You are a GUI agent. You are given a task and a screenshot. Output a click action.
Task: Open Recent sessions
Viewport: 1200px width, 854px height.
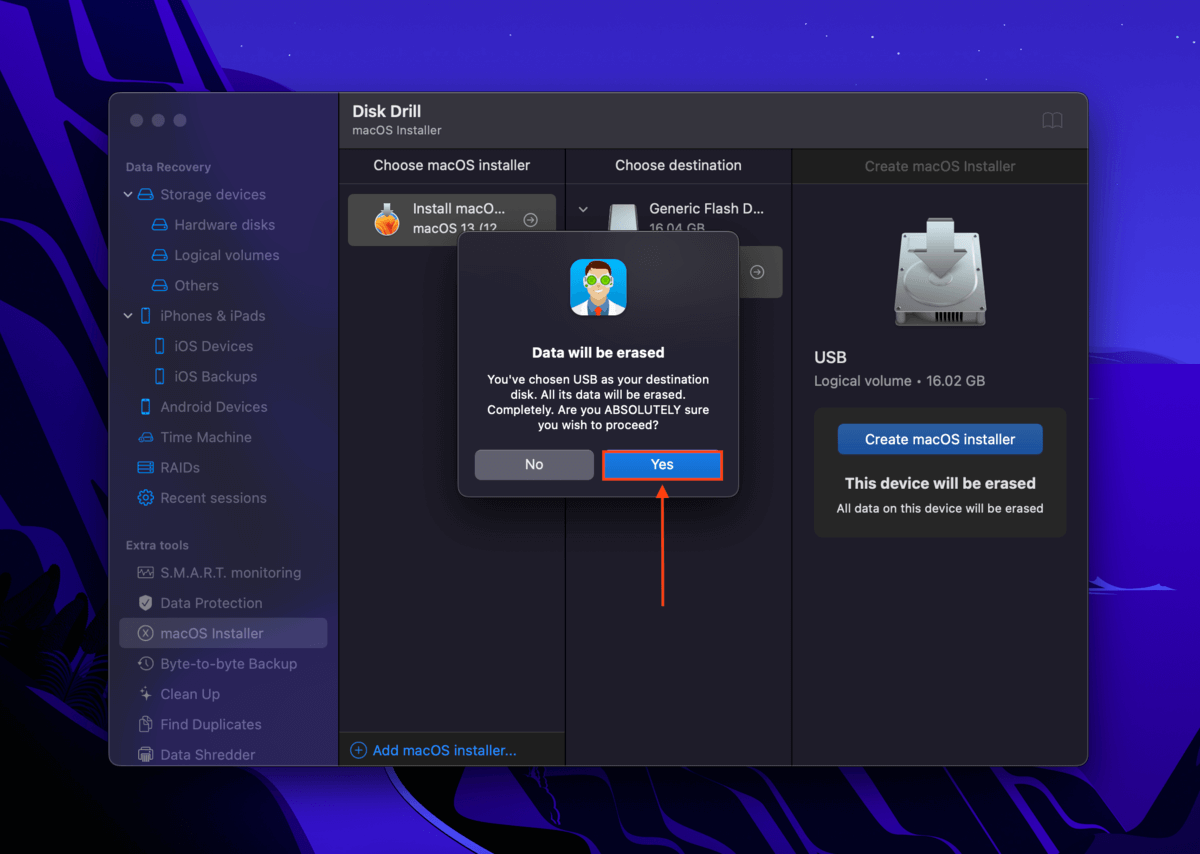pyautogui.click(x=213, y=498)
